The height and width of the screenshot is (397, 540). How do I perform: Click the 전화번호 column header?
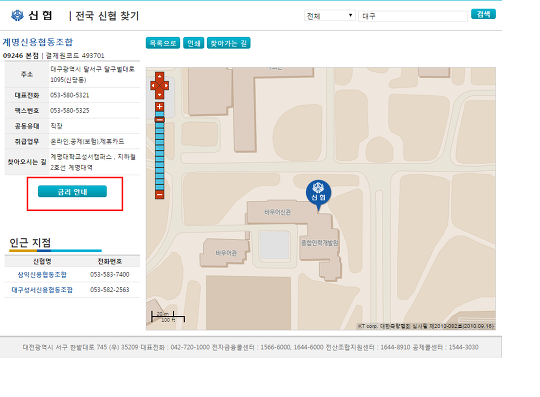110,261
